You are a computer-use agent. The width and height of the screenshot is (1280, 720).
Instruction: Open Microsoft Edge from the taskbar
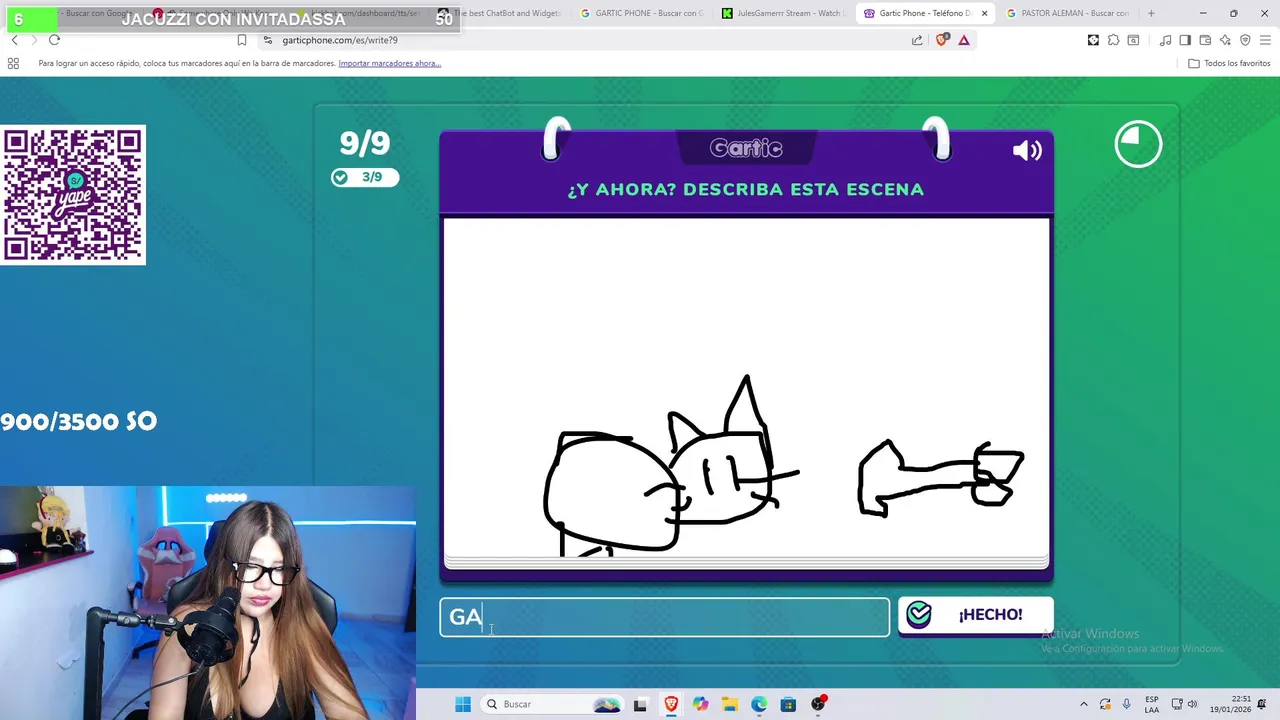759,704
